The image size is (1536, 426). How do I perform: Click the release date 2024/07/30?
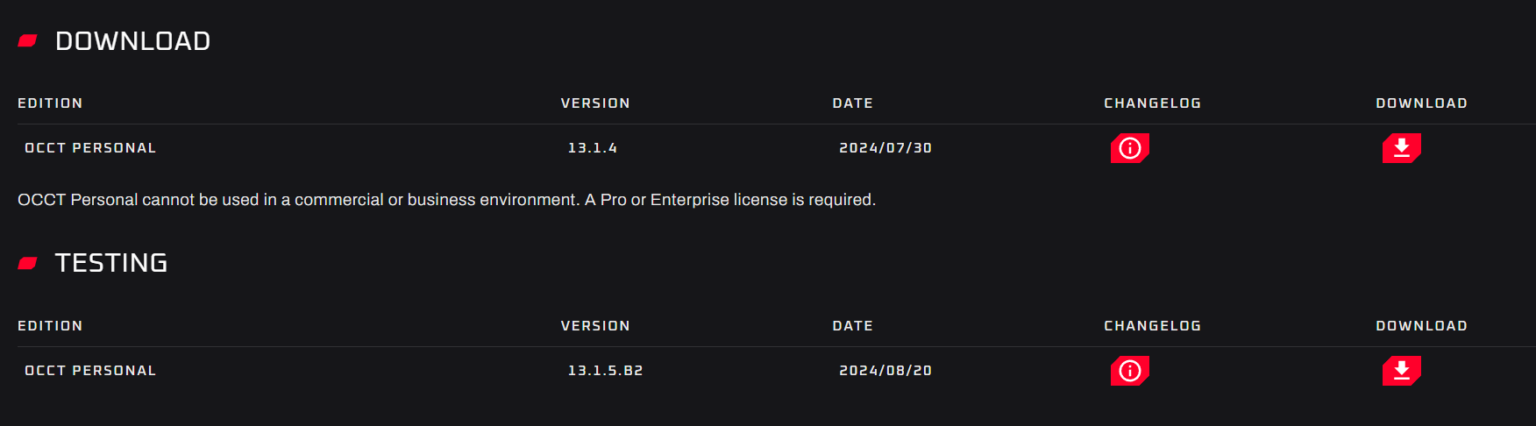click(x=886, y=148)
